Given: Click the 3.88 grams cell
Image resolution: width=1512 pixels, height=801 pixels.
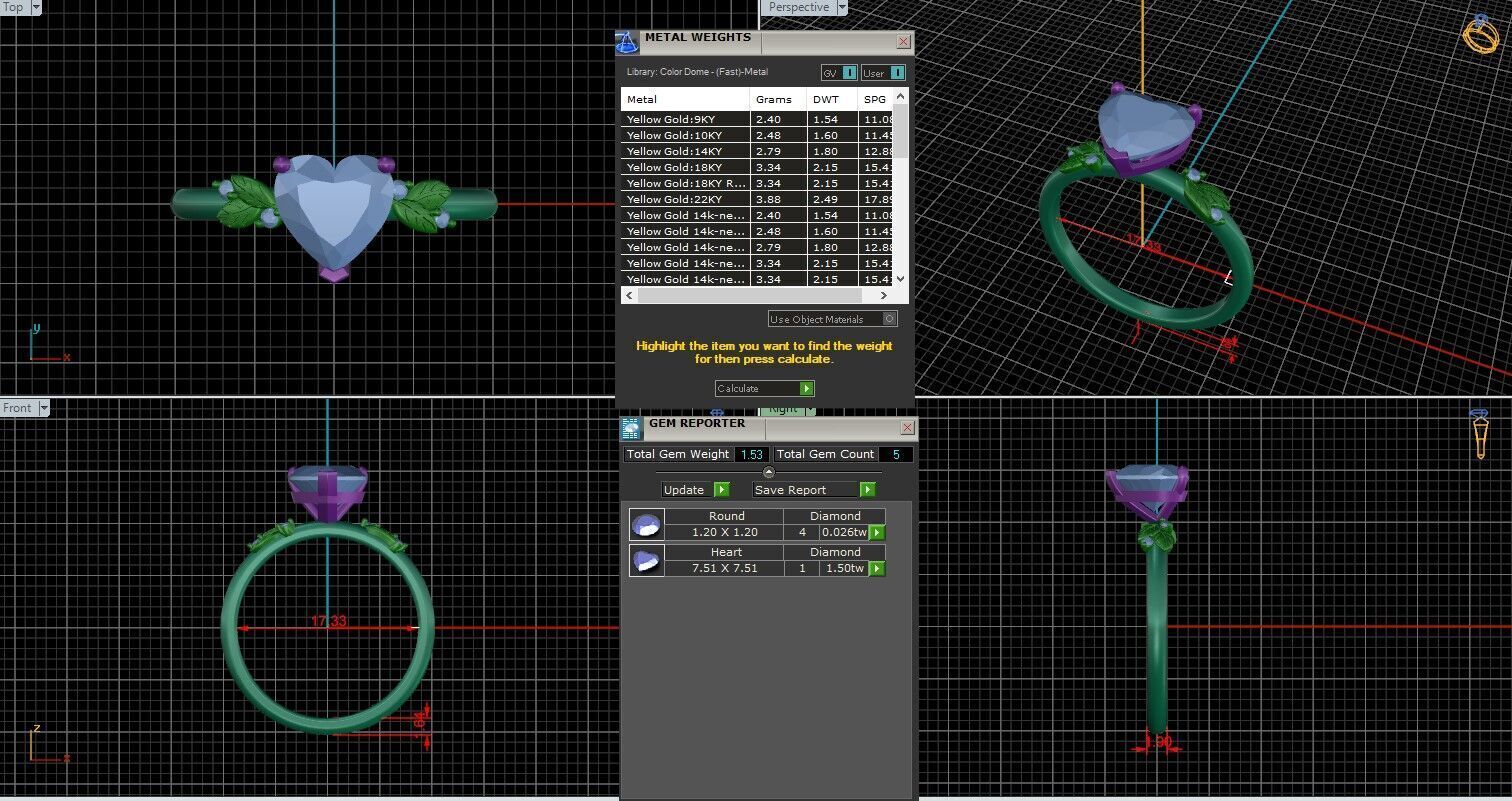Looking at the screenshot, I should [x=778, y=199].
